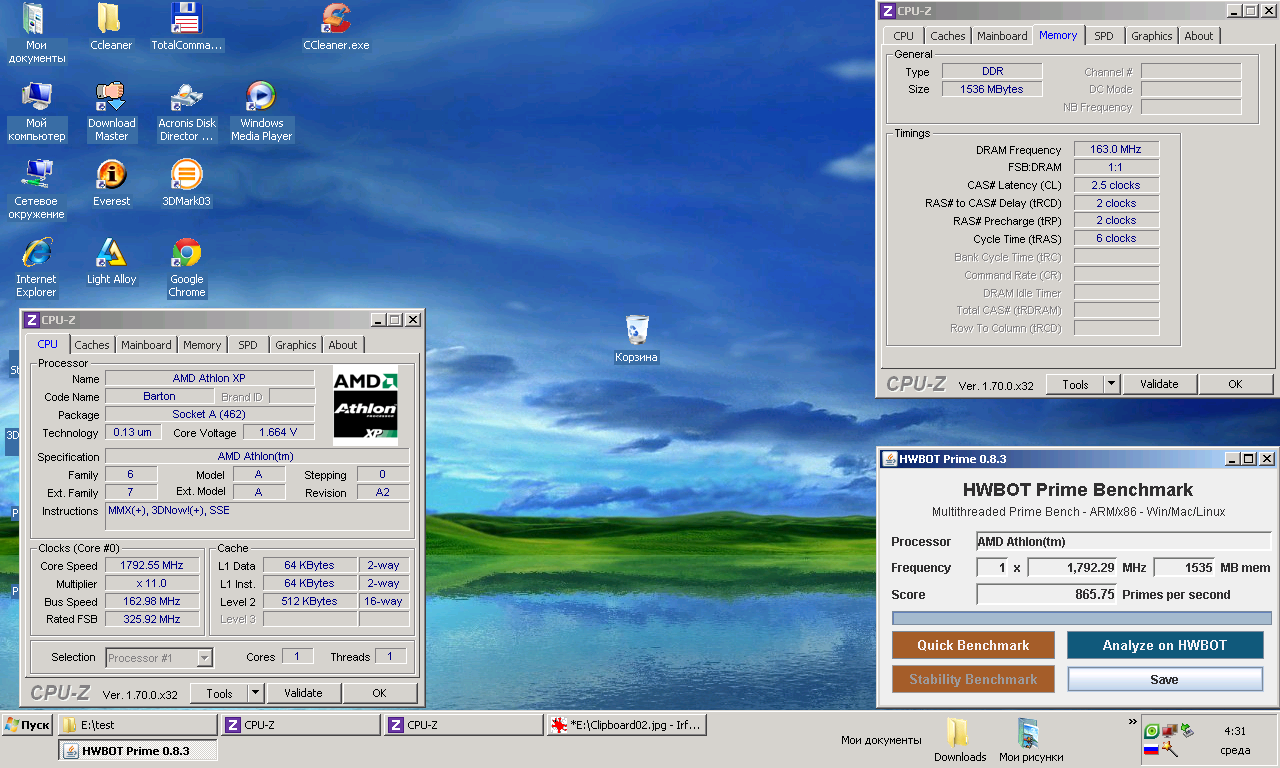Viewport: 1280px width, 768px height.
Task: Click the network monitors tray icon
Action: click(1169, 731)
